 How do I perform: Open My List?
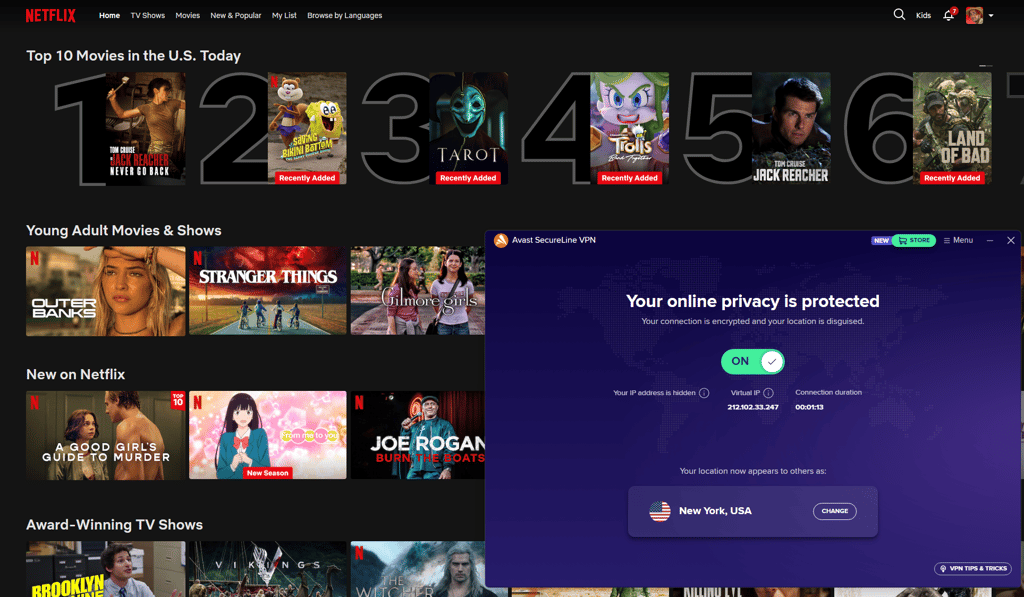click(x=284, y=15)
